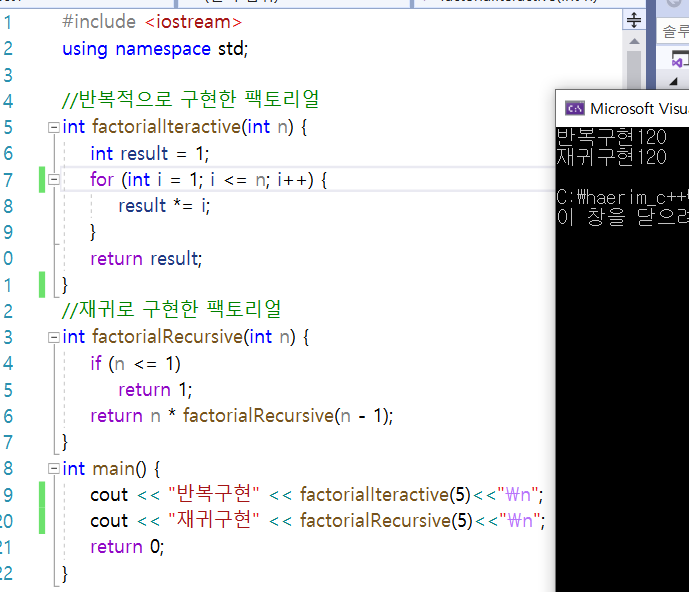Collapse the factorialIteractive function outline
Viewport: 689px width, 592px height.
[x=54, y=127]
